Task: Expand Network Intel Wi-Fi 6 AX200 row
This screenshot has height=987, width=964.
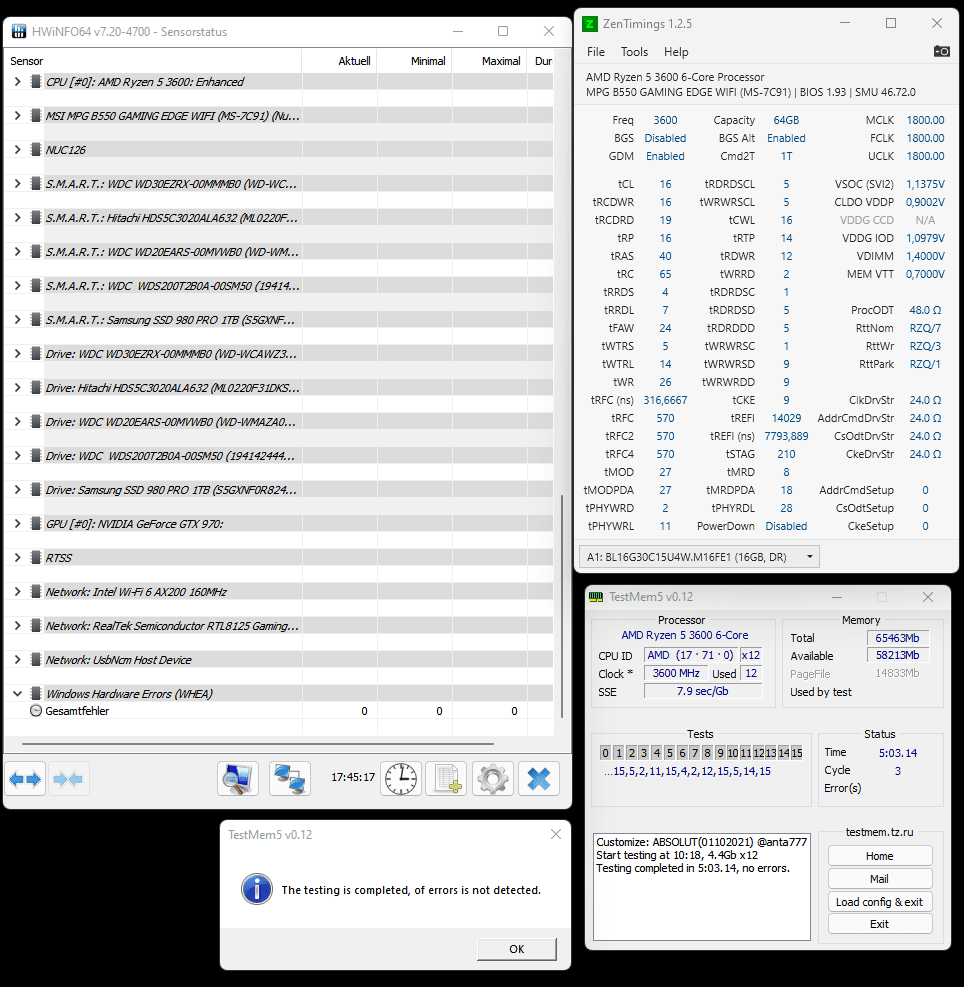Action: 18,591
